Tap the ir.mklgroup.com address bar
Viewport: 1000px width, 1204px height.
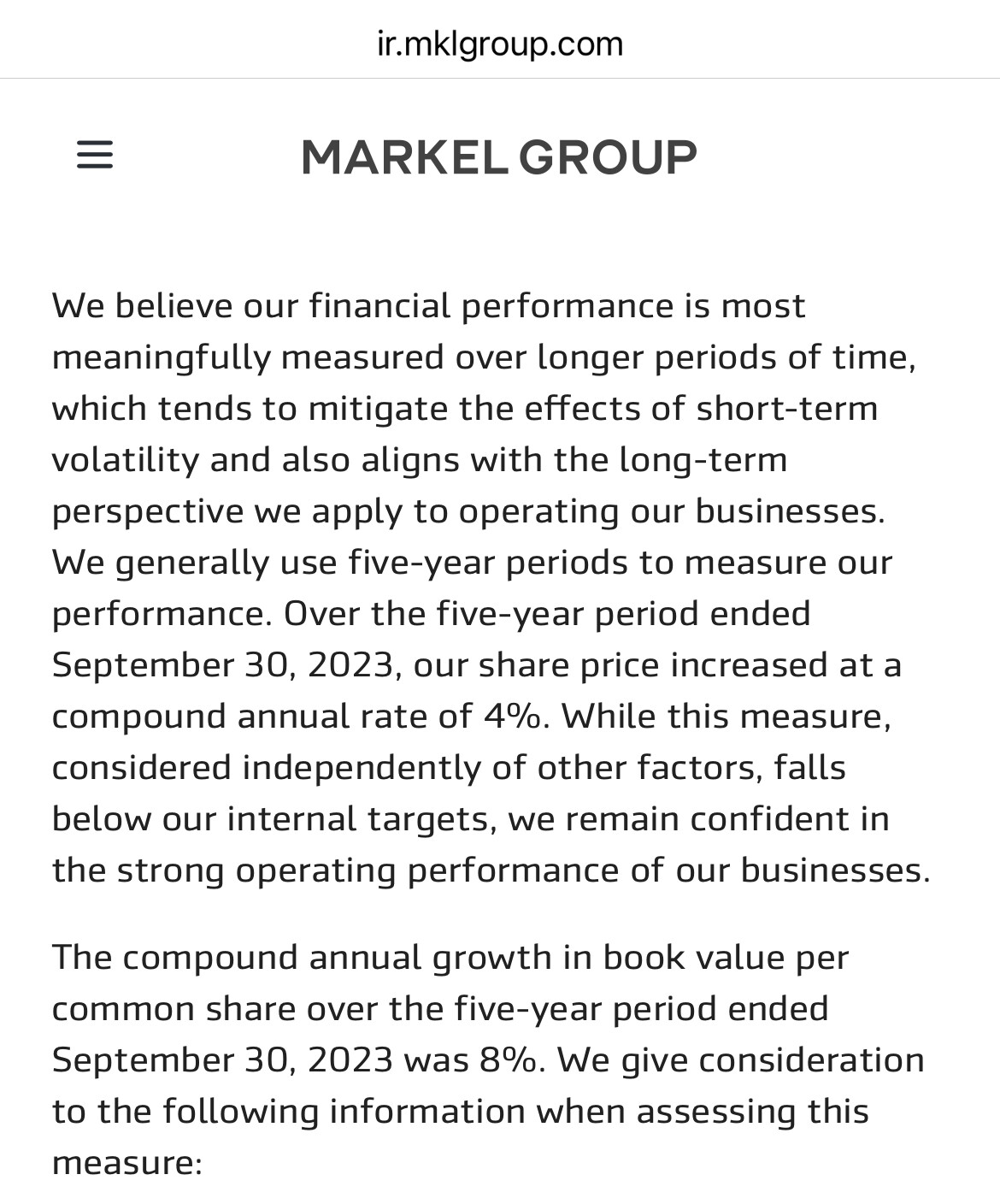(500, 44)
